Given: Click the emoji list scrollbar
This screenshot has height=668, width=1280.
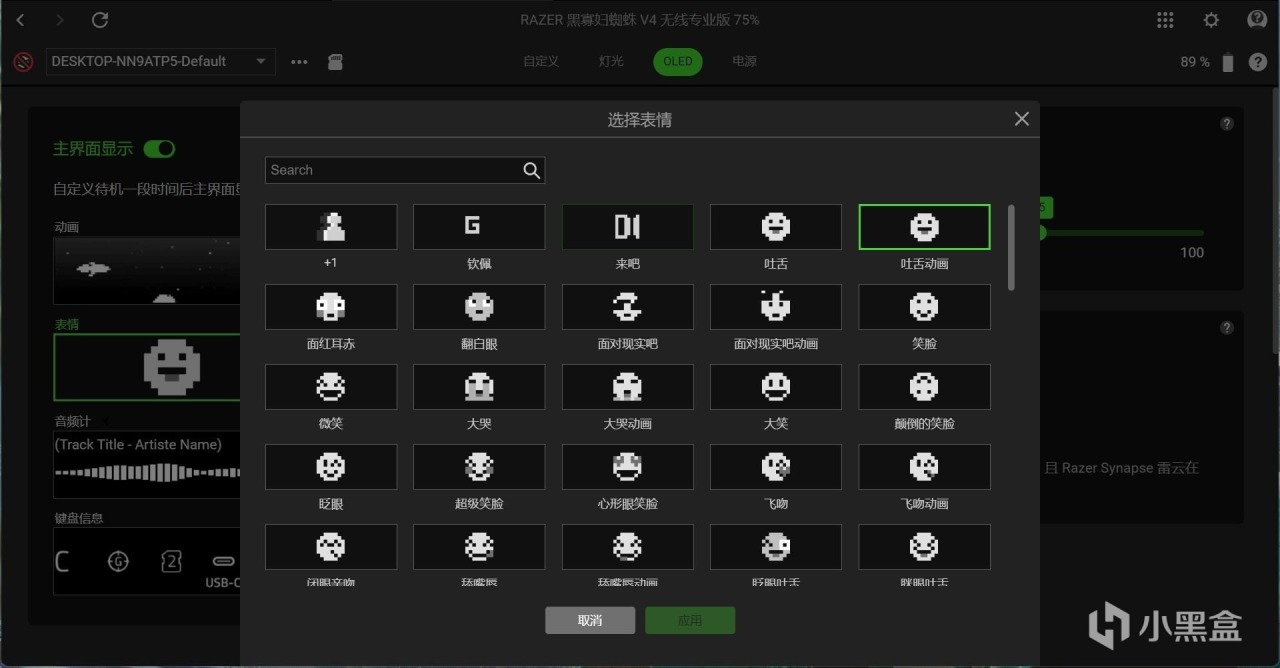Looking at the screenshot, I should pyautogui.click(x=1011, y=247).
